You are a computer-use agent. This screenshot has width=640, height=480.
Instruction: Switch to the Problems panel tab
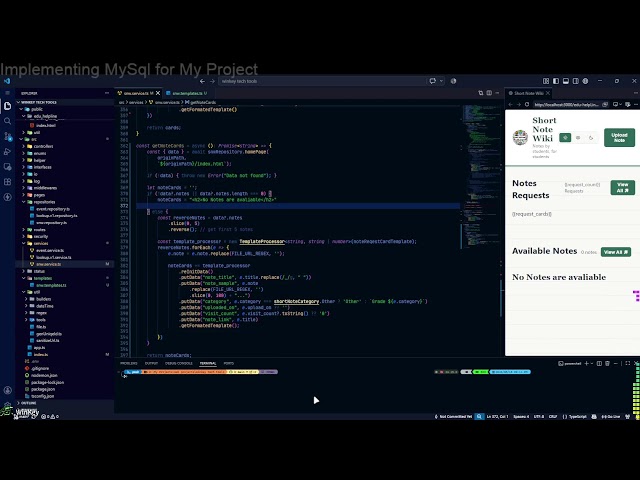(129, 363)
